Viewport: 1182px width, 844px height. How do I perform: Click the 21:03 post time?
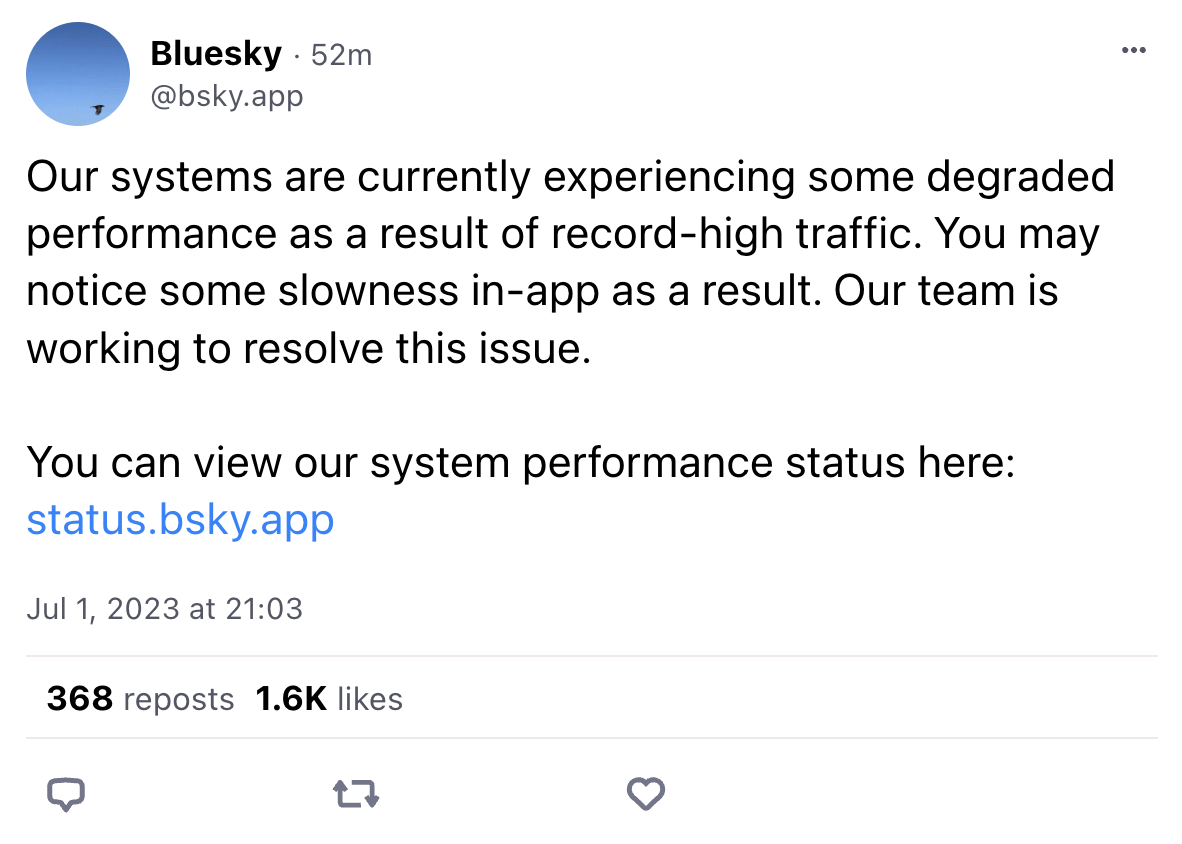[x=264, y=608]
